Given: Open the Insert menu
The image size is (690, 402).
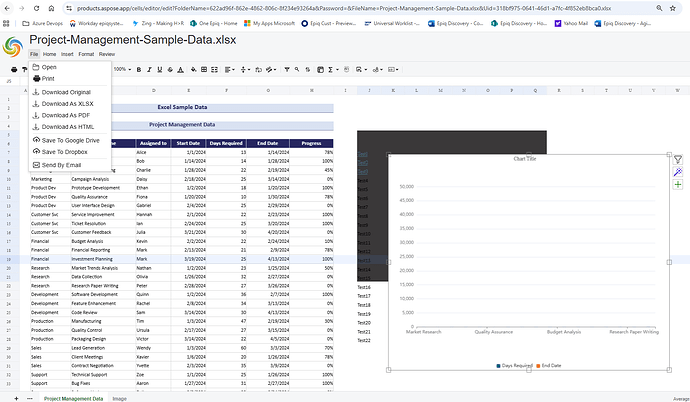Looking at the screenshot, I should click(66, 53).
